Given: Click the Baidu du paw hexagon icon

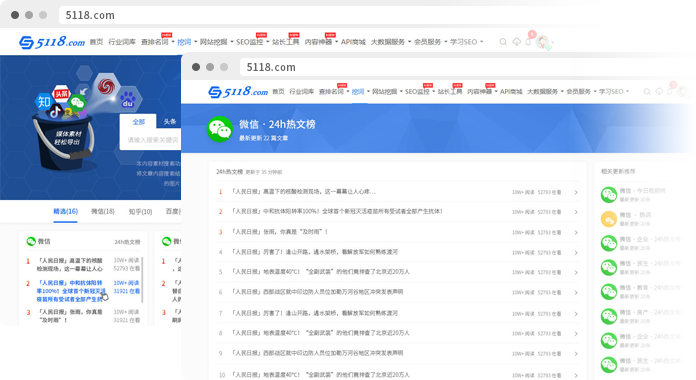Looking at the screenshot, I should pos(128,99).
